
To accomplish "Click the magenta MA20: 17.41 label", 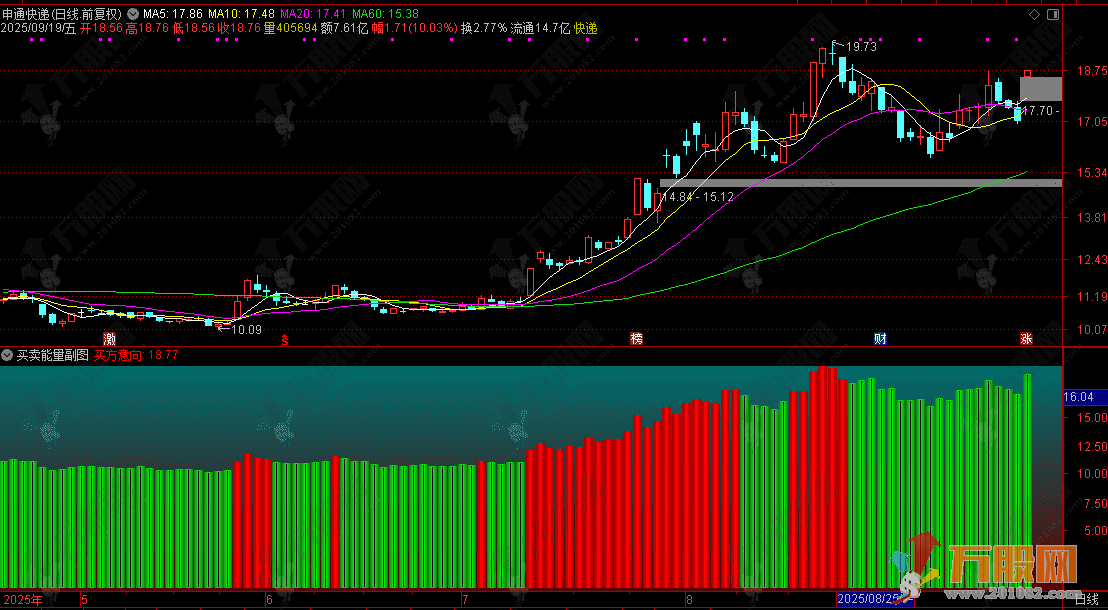I will coord(313,13).
